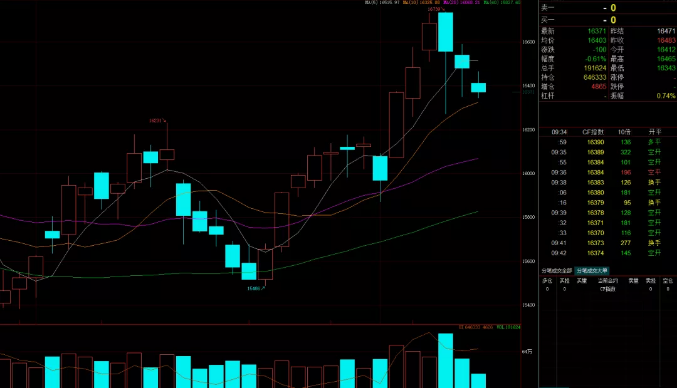Image resolution: width=678 pixels, height=388 pixels.
Task: Select the 09:42 trade row with 16374
Action: 608,253
